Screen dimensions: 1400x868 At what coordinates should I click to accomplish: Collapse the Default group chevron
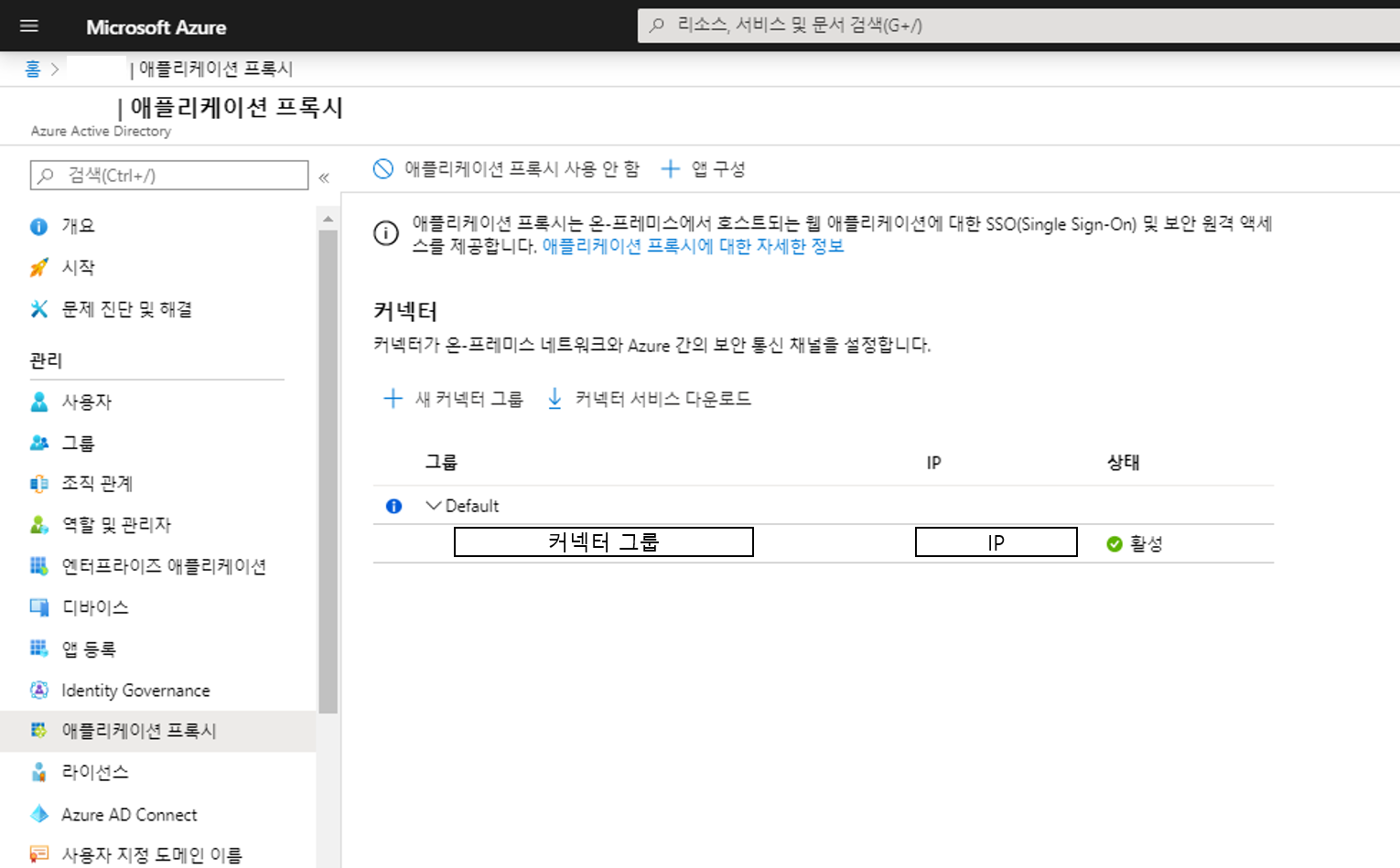(x=434, y=505)
